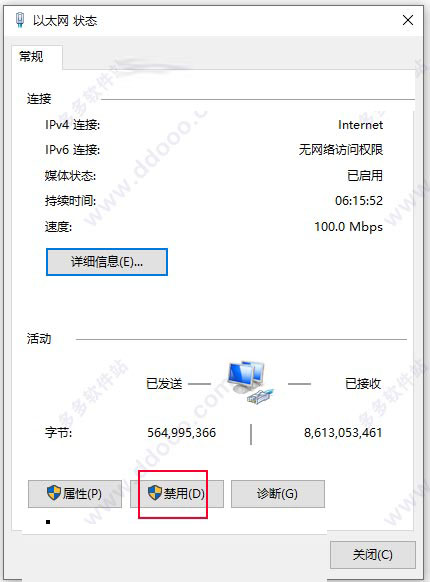Click the 无网络访问权限 IPv6 status text
This screenshot has height=582, width=430.
pyautogui.click(x=341, y=150)
